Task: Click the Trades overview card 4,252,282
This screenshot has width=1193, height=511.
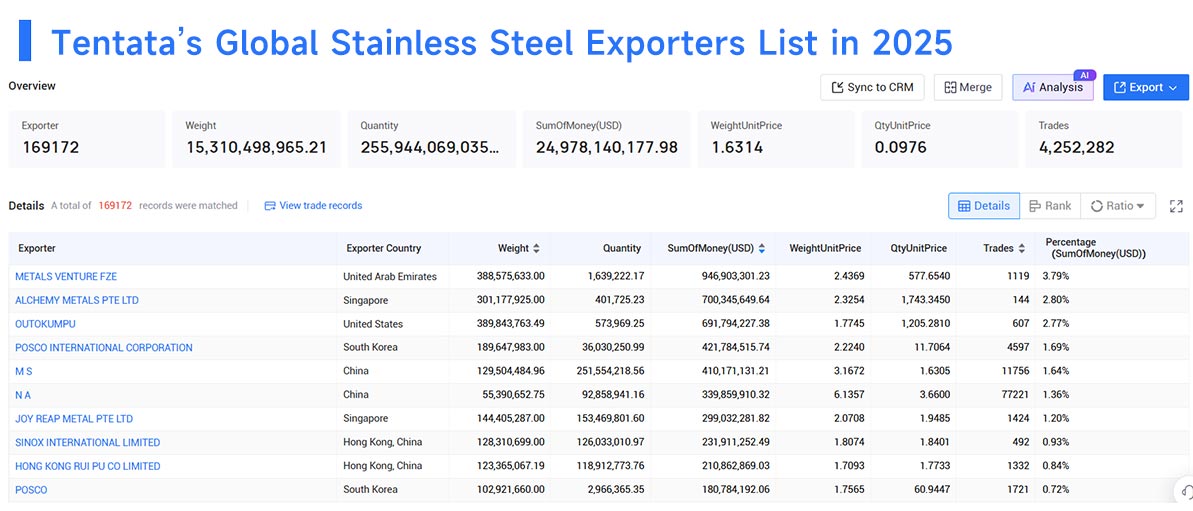Action: point(1106,139)
